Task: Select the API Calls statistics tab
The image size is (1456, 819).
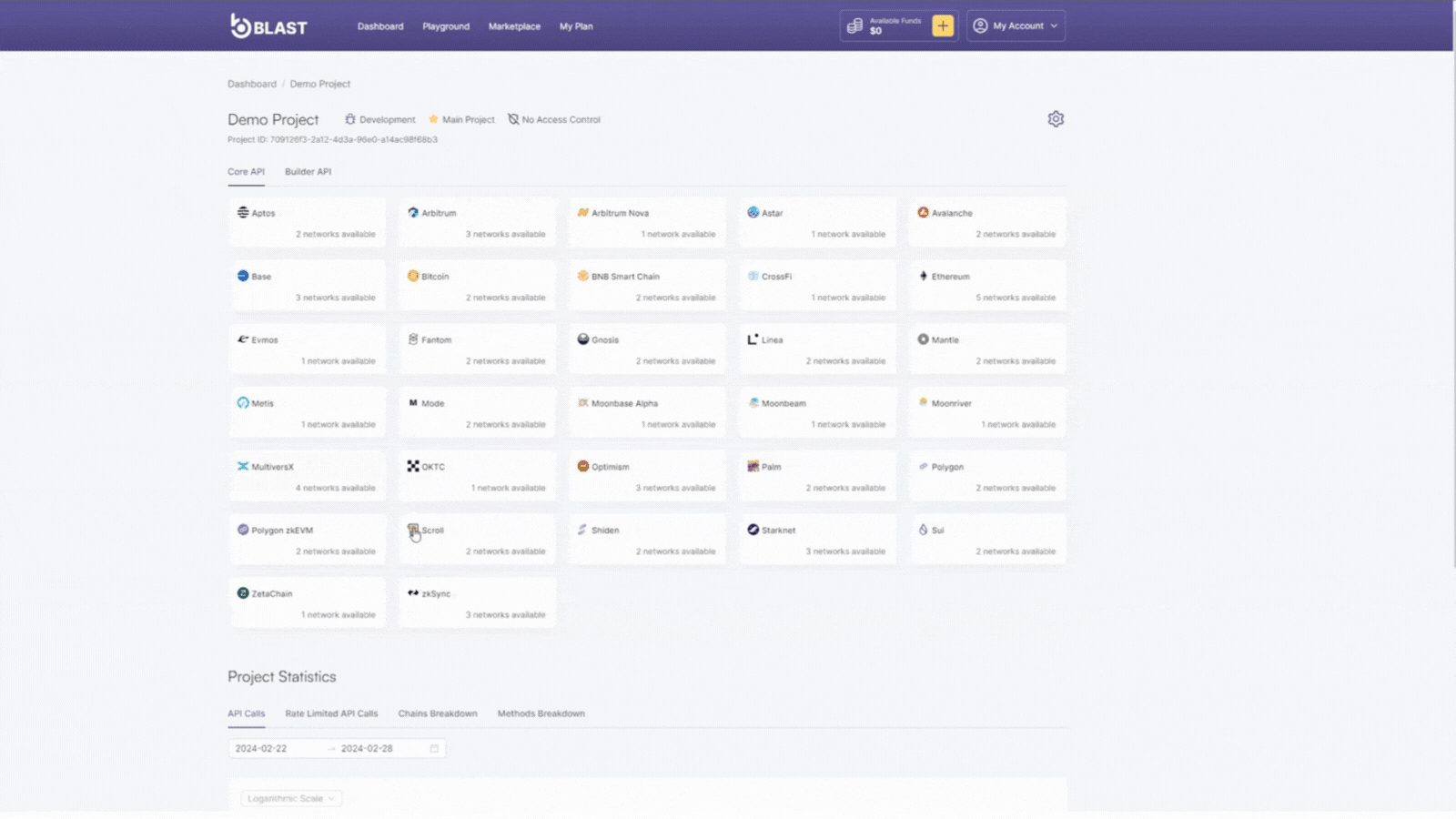Action: point(246,713)
